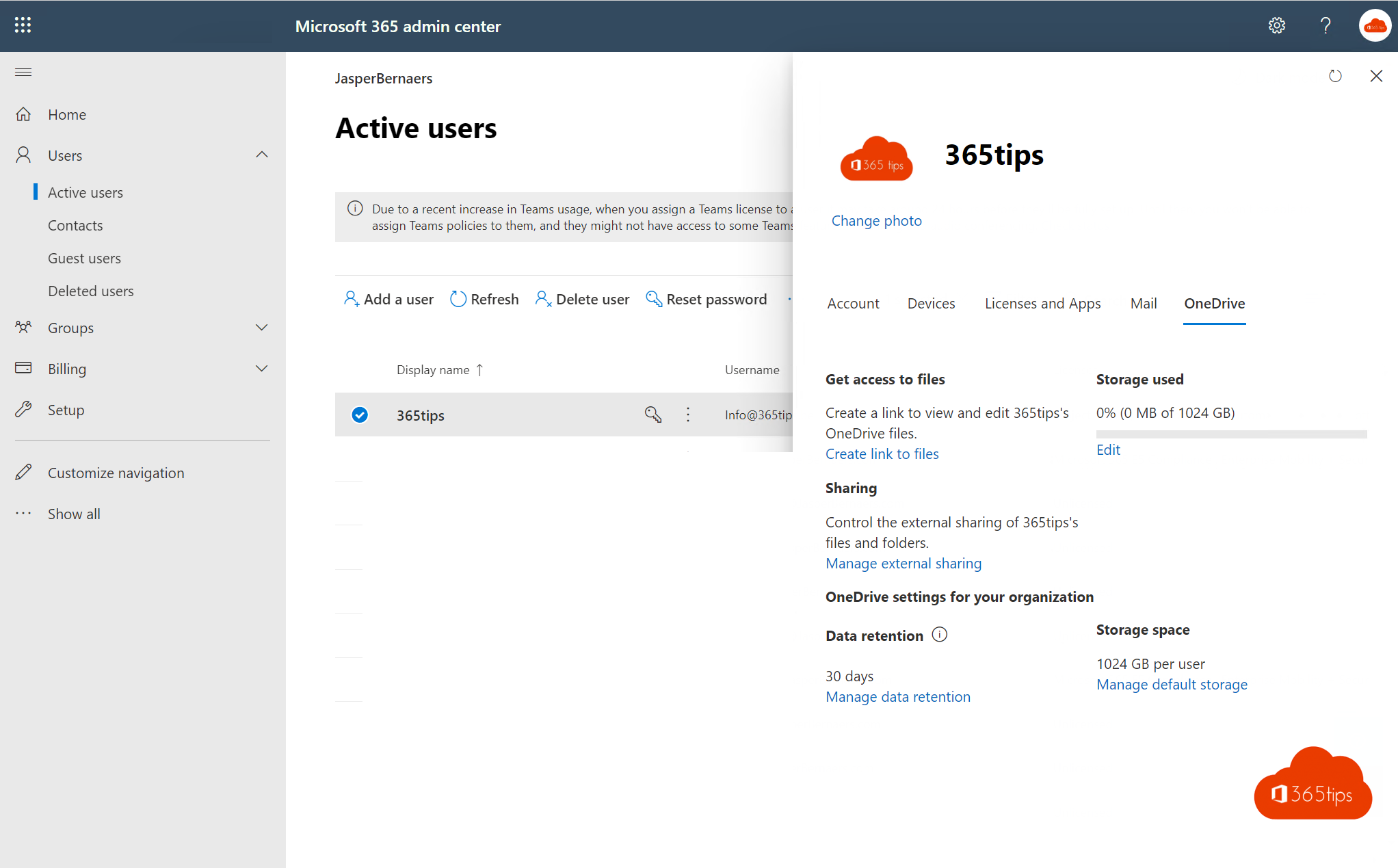Switch to the Account tab
The image size is (1398, 868).
click(852, 303)
